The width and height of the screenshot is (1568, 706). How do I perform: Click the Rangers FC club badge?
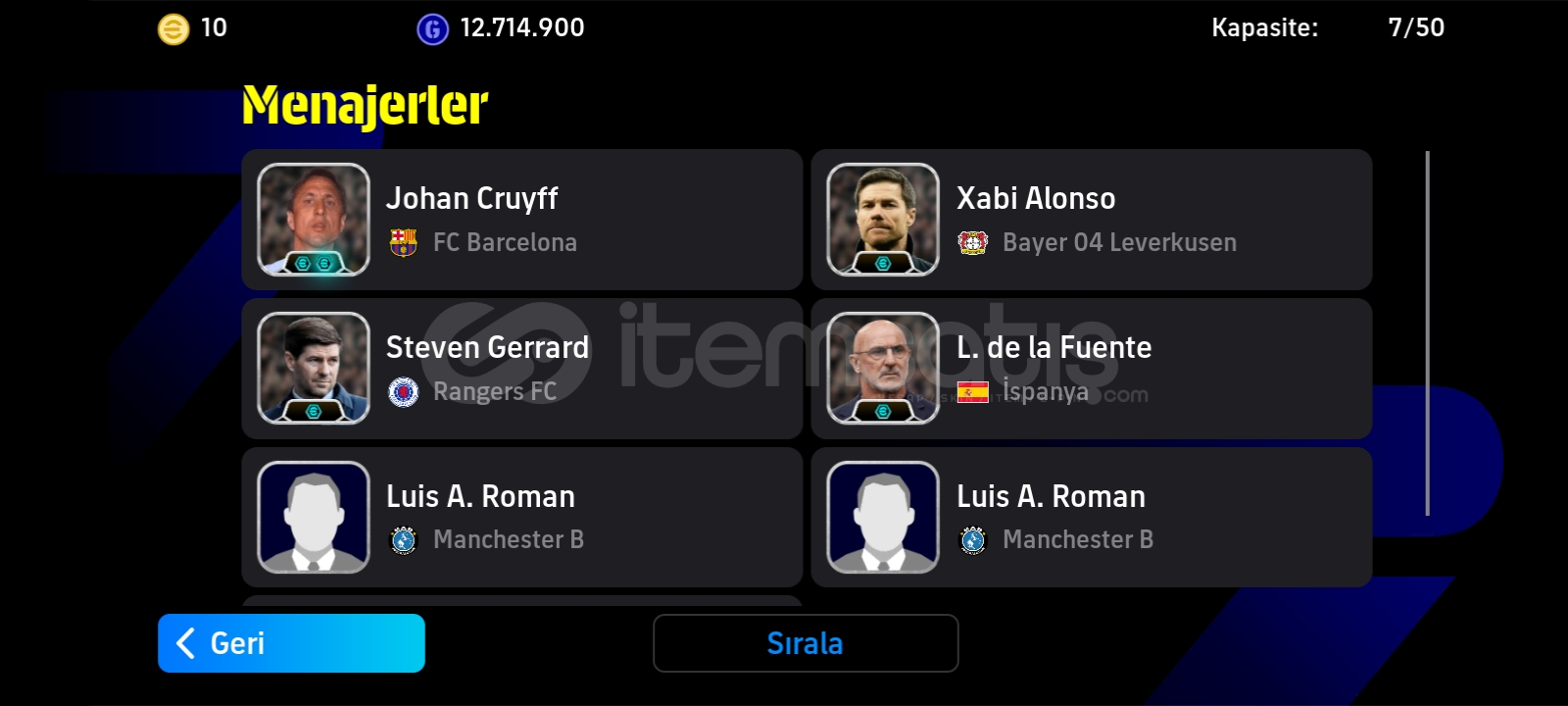404,391
